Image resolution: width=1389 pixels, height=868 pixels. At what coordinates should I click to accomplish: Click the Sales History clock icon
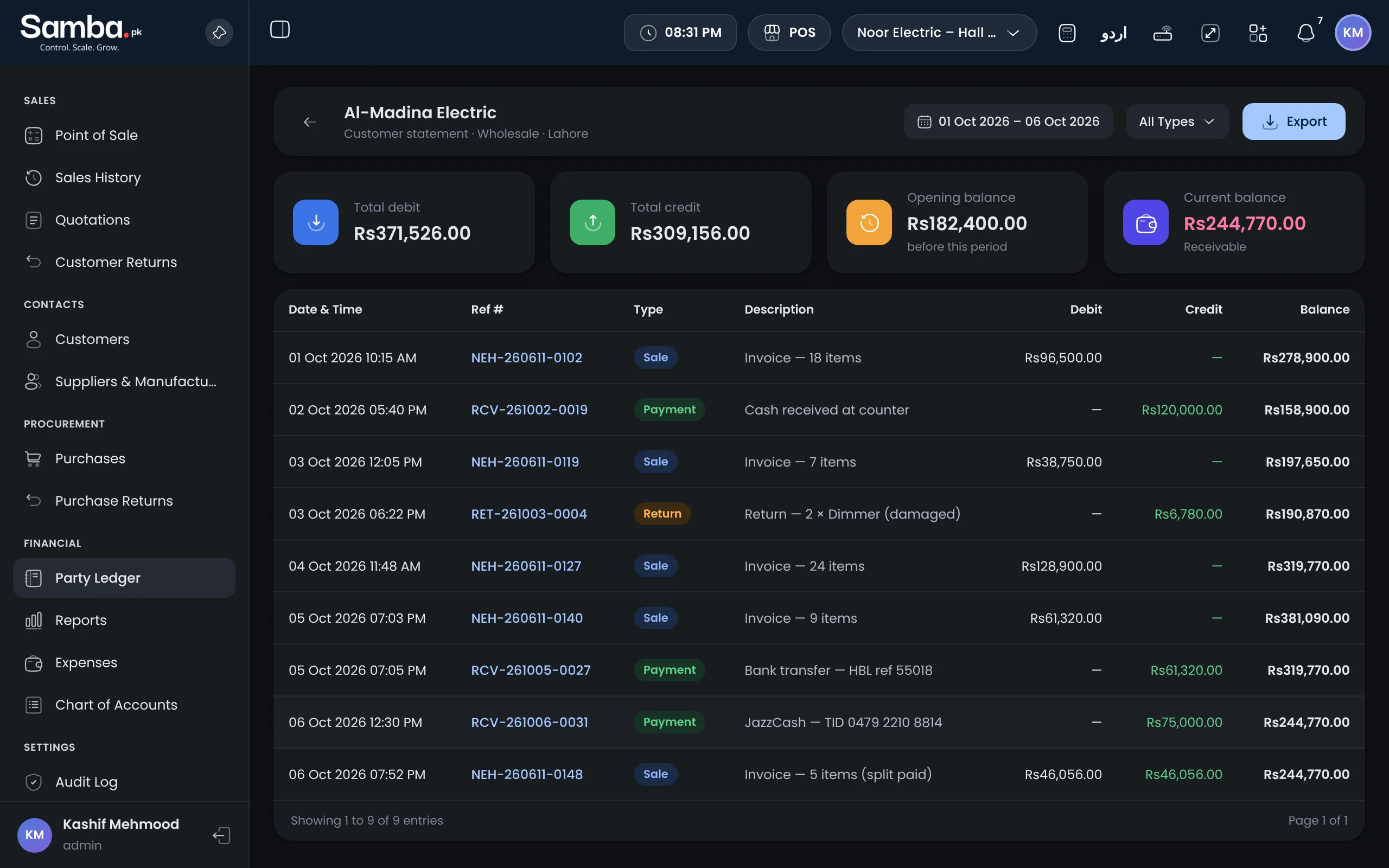33,178
